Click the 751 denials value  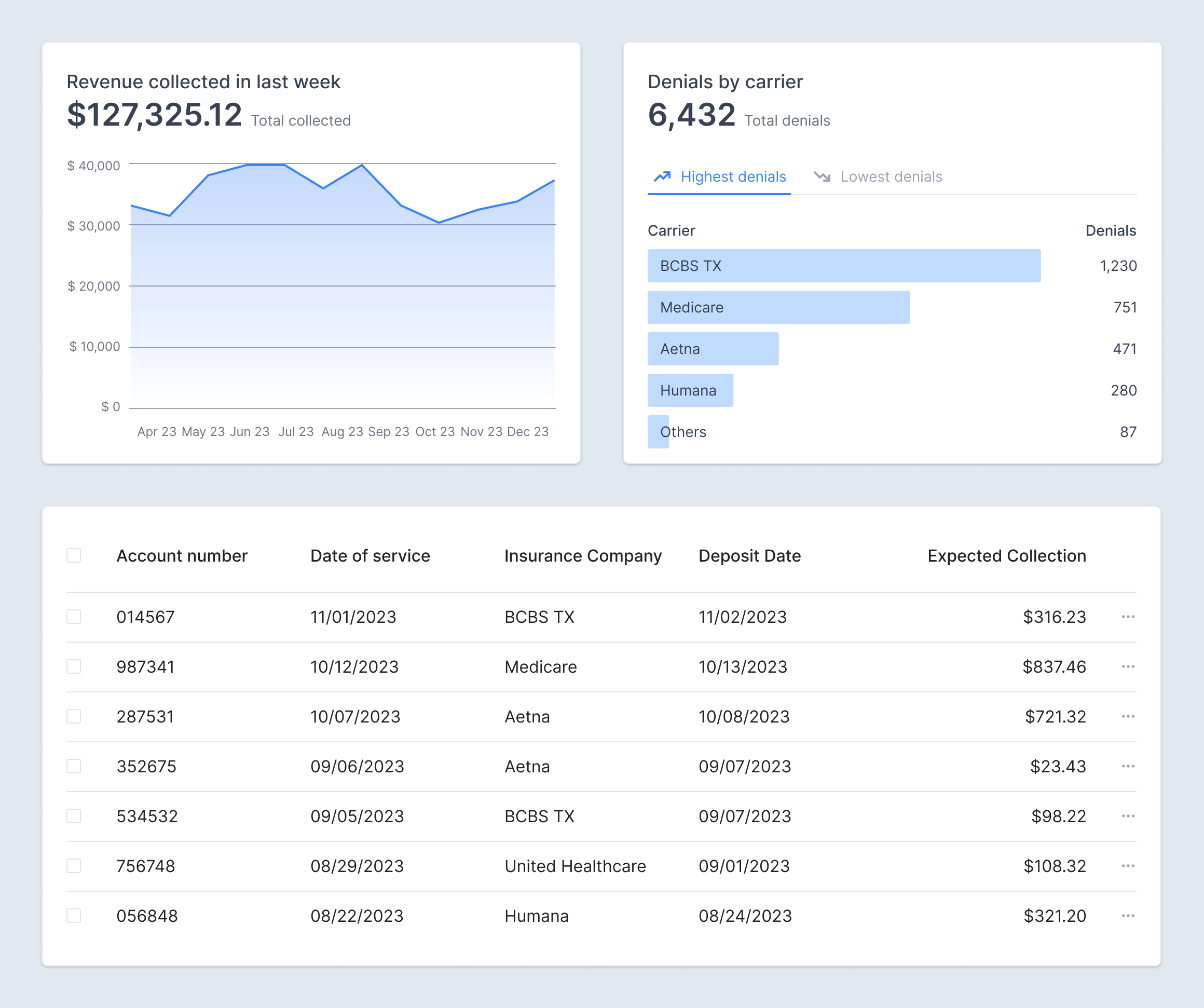tap(1125, 307)
